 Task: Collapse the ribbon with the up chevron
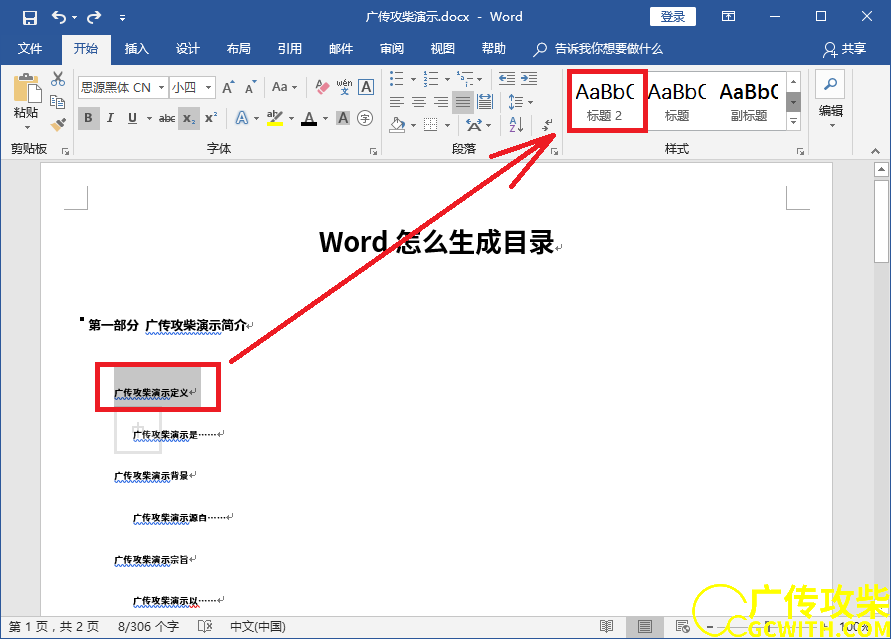(x=875, y=151)
